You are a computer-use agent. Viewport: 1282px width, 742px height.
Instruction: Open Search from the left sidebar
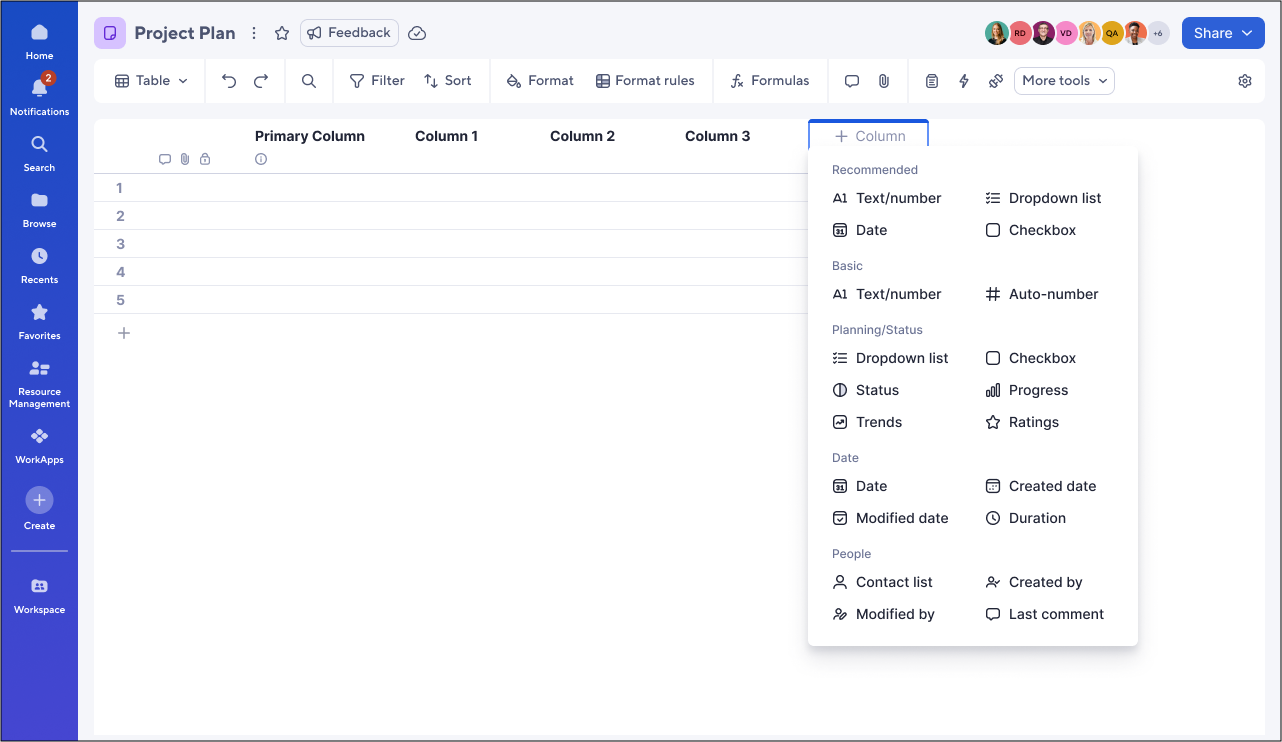tap(39, 152)
